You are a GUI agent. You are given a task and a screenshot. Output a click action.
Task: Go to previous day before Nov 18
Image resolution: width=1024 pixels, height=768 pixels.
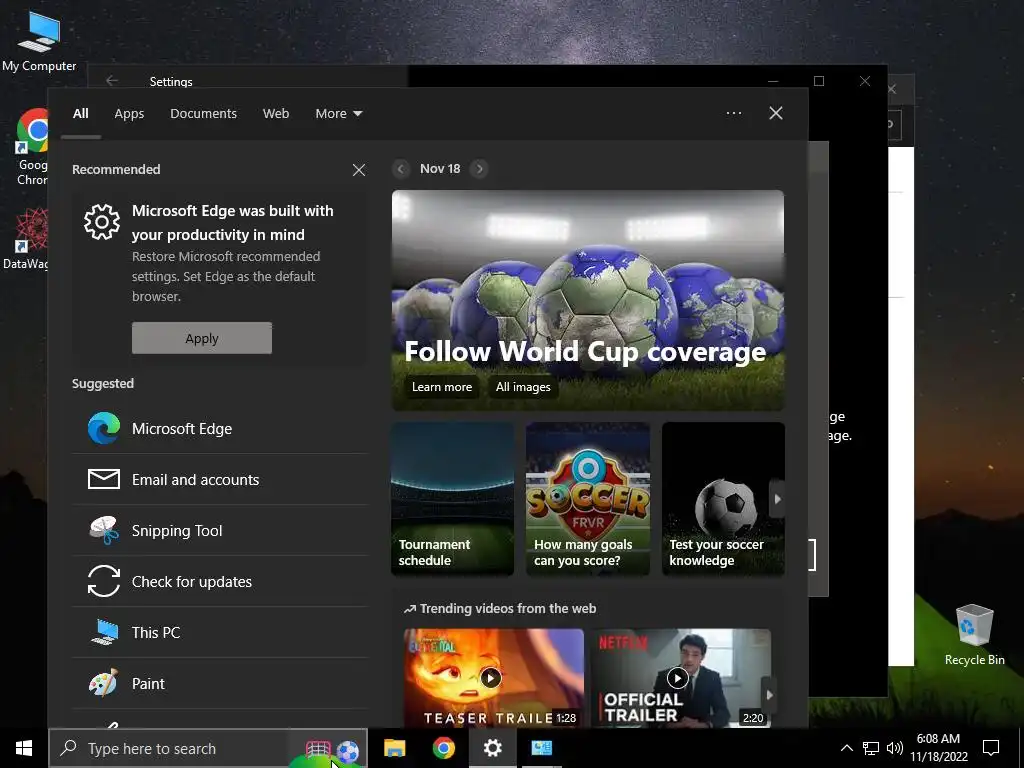tap(401, 169)
